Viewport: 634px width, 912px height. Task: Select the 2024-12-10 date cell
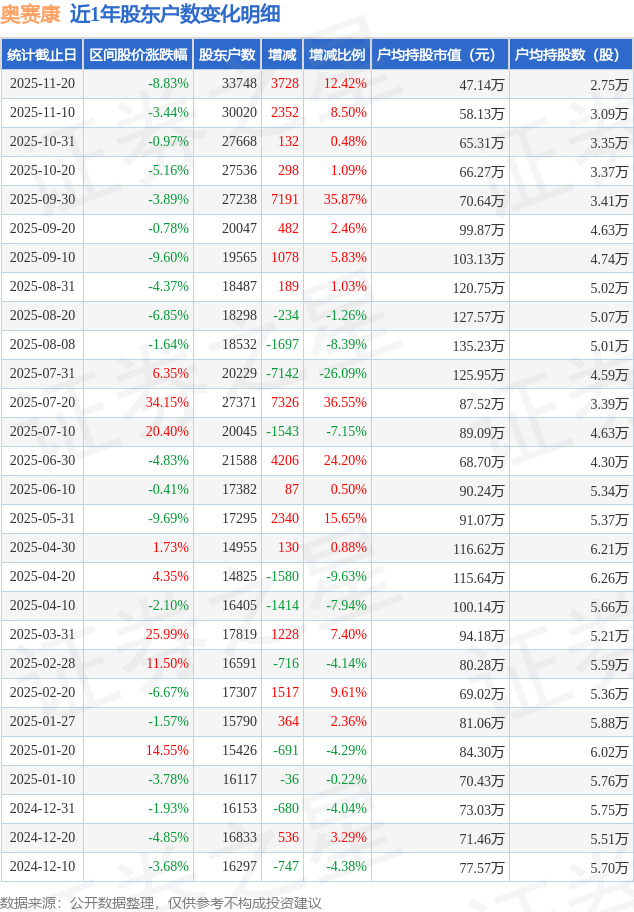tap(41, 867)
